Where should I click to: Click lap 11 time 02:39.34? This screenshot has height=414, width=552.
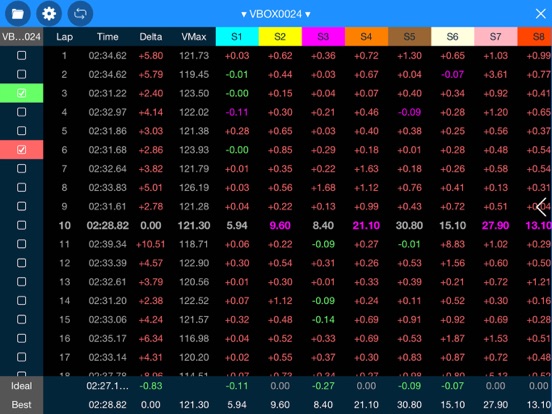click(108, 244)
